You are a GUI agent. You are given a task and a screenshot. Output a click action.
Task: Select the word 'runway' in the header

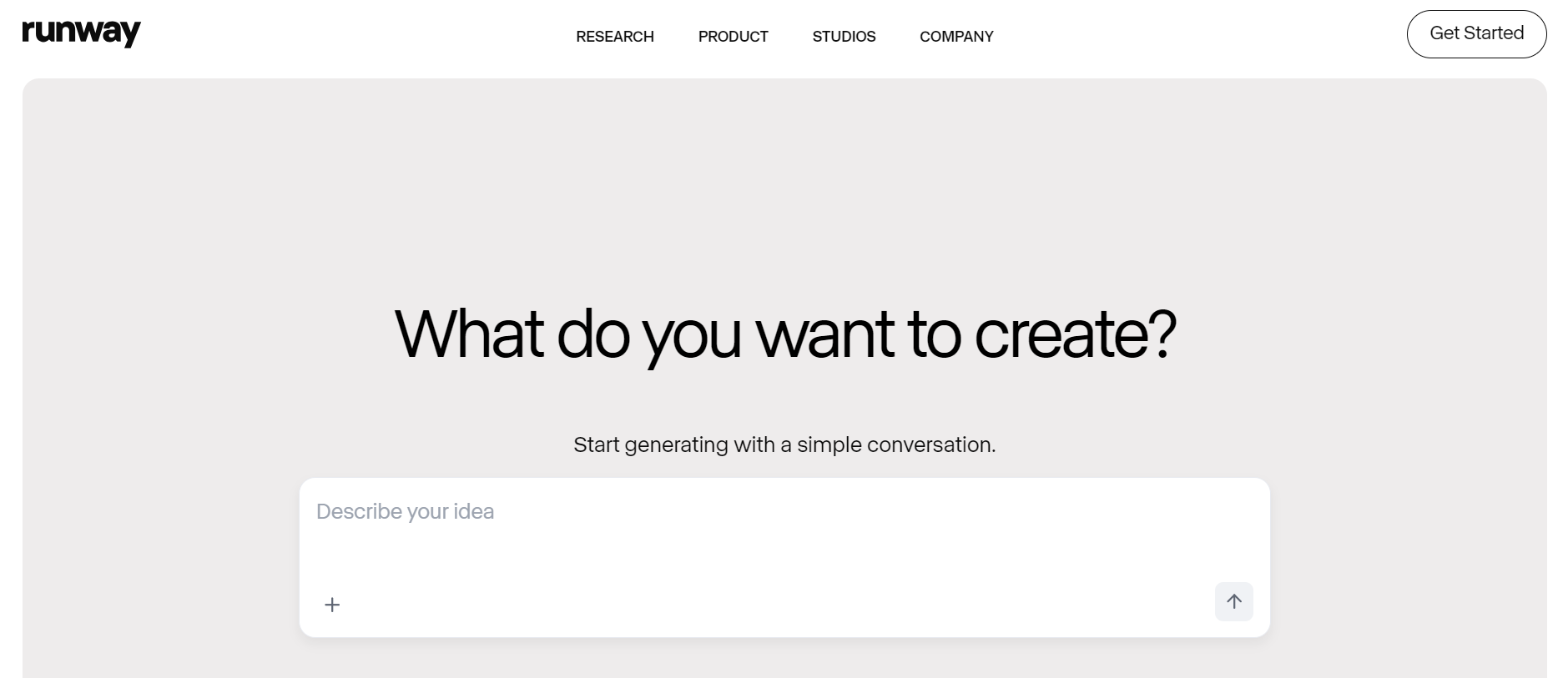coord(82,33)
